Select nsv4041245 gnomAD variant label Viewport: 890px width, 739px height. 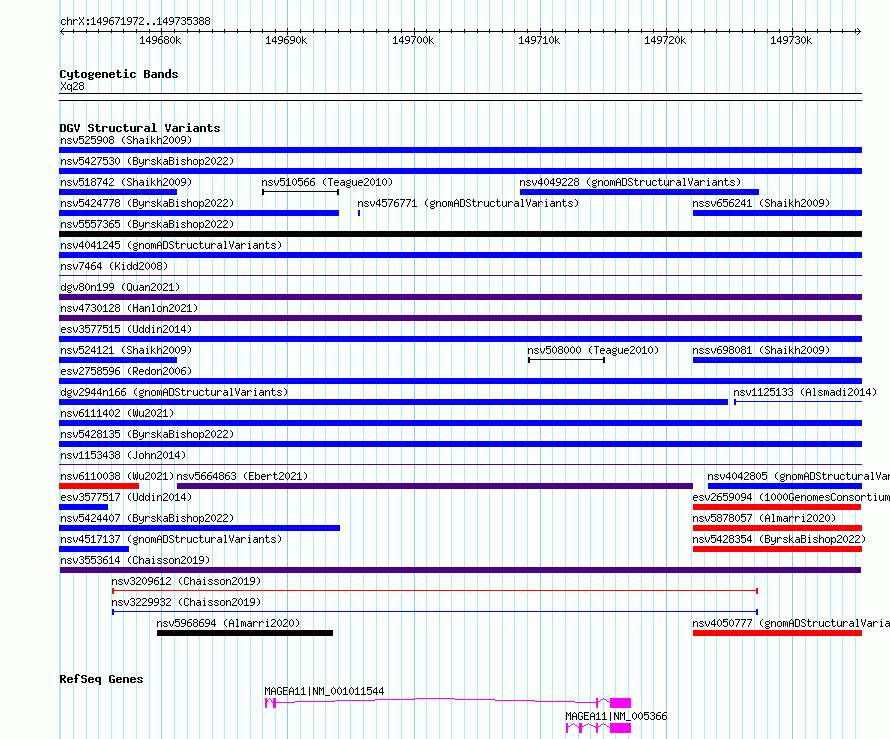(171, 245)
